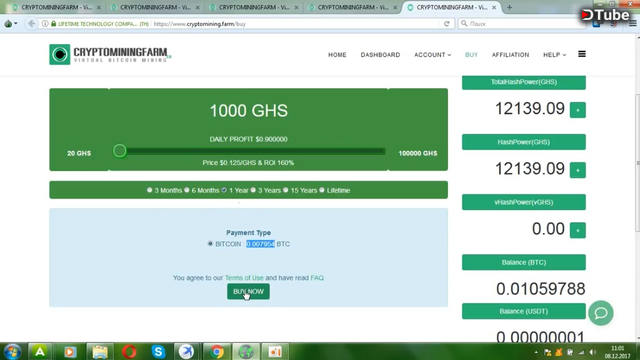Launch Opera from the taskbar

click(129, 351)
